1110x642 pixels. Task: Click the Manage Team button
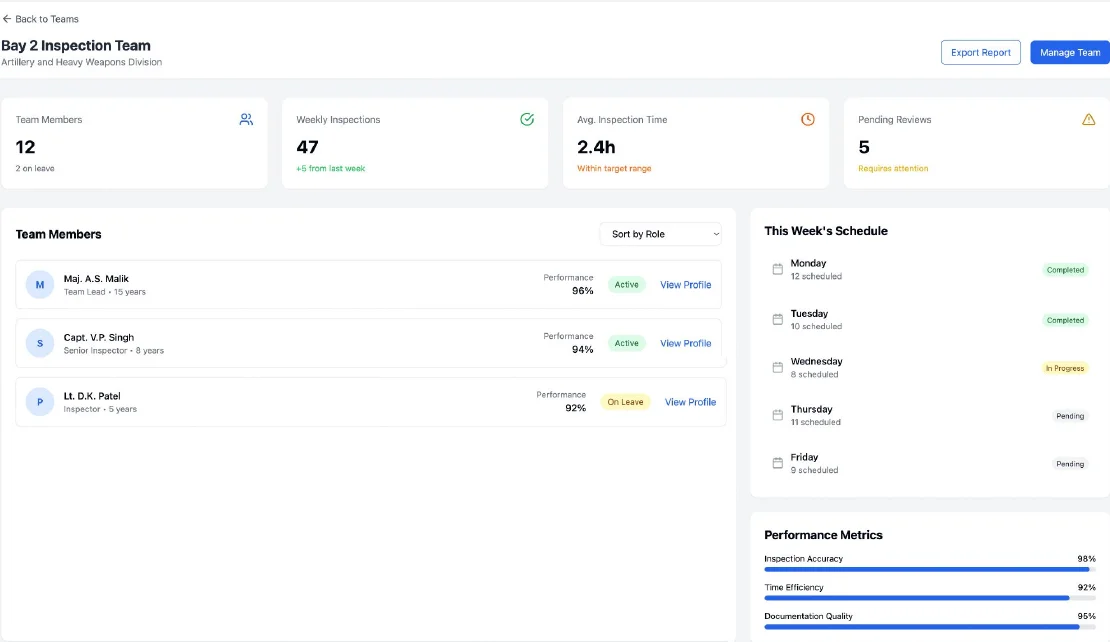pos(1069,52)
